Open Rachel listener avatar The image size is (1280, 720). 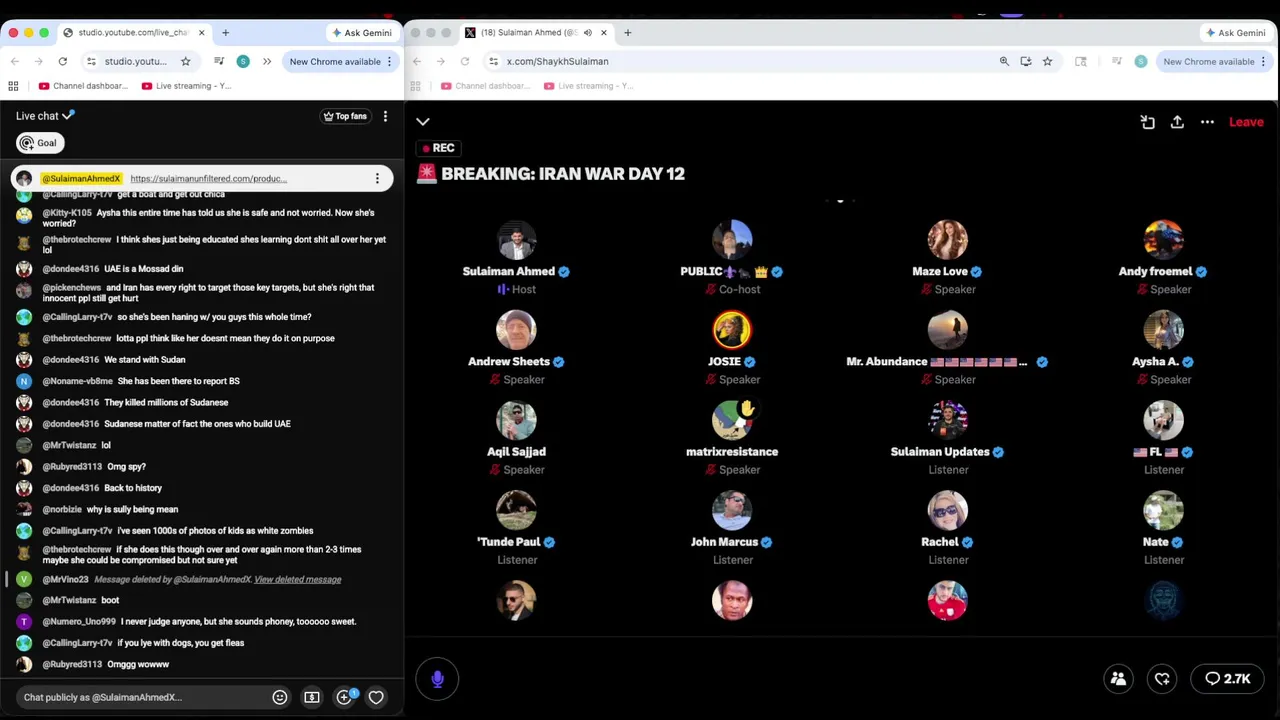click(x=947, y=510)
